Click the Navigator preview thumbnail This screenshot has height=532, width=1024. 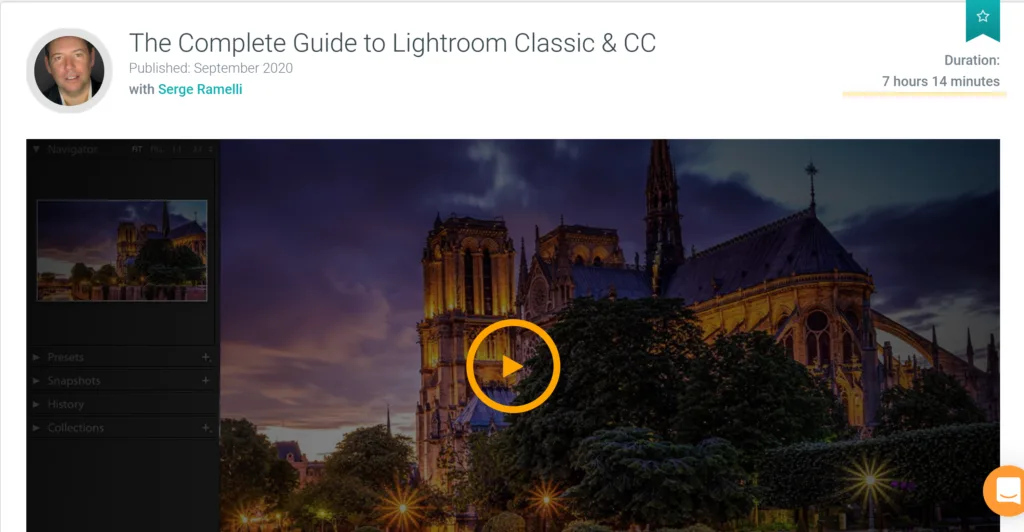(x=122, y=251)
